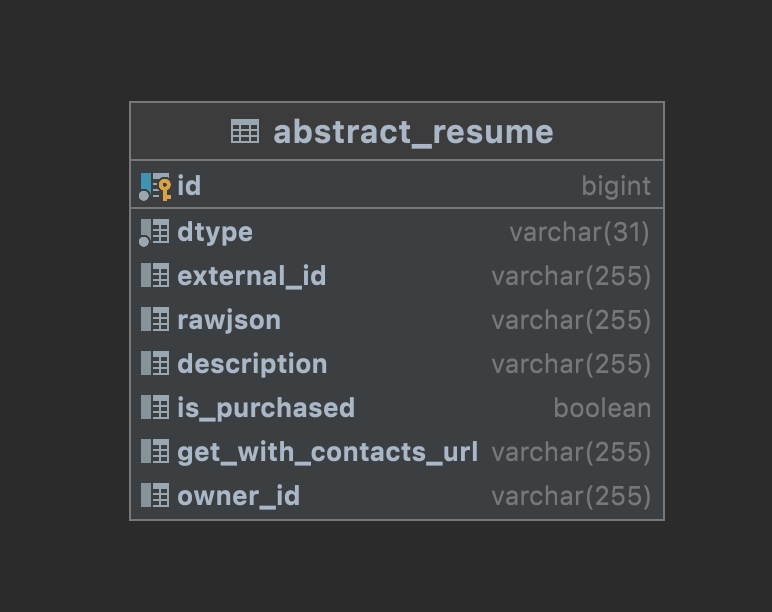Screen dimensions: 772x612
Task: Click the column icon beside get_with_contacts_url
Action: [x=155, y=451]
